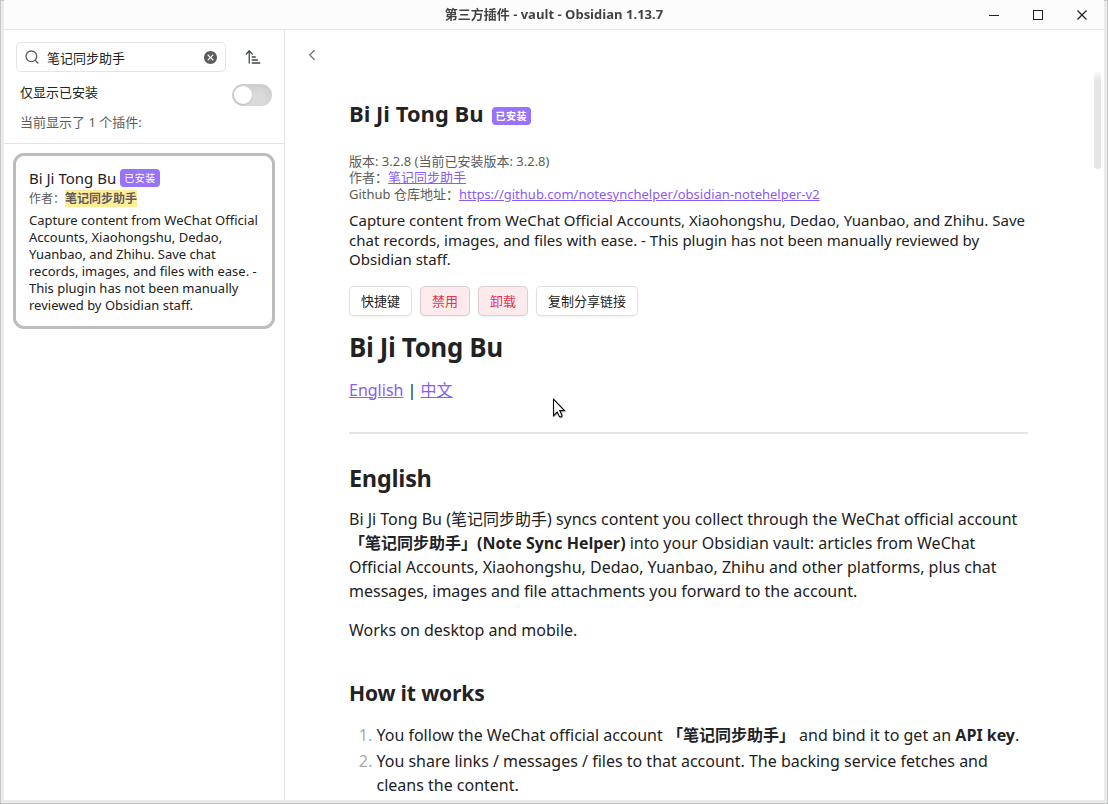Screen dimensions: 1108x804
Task: Copy share link via 复制分享链接
Action: click(x=587, y=302)
